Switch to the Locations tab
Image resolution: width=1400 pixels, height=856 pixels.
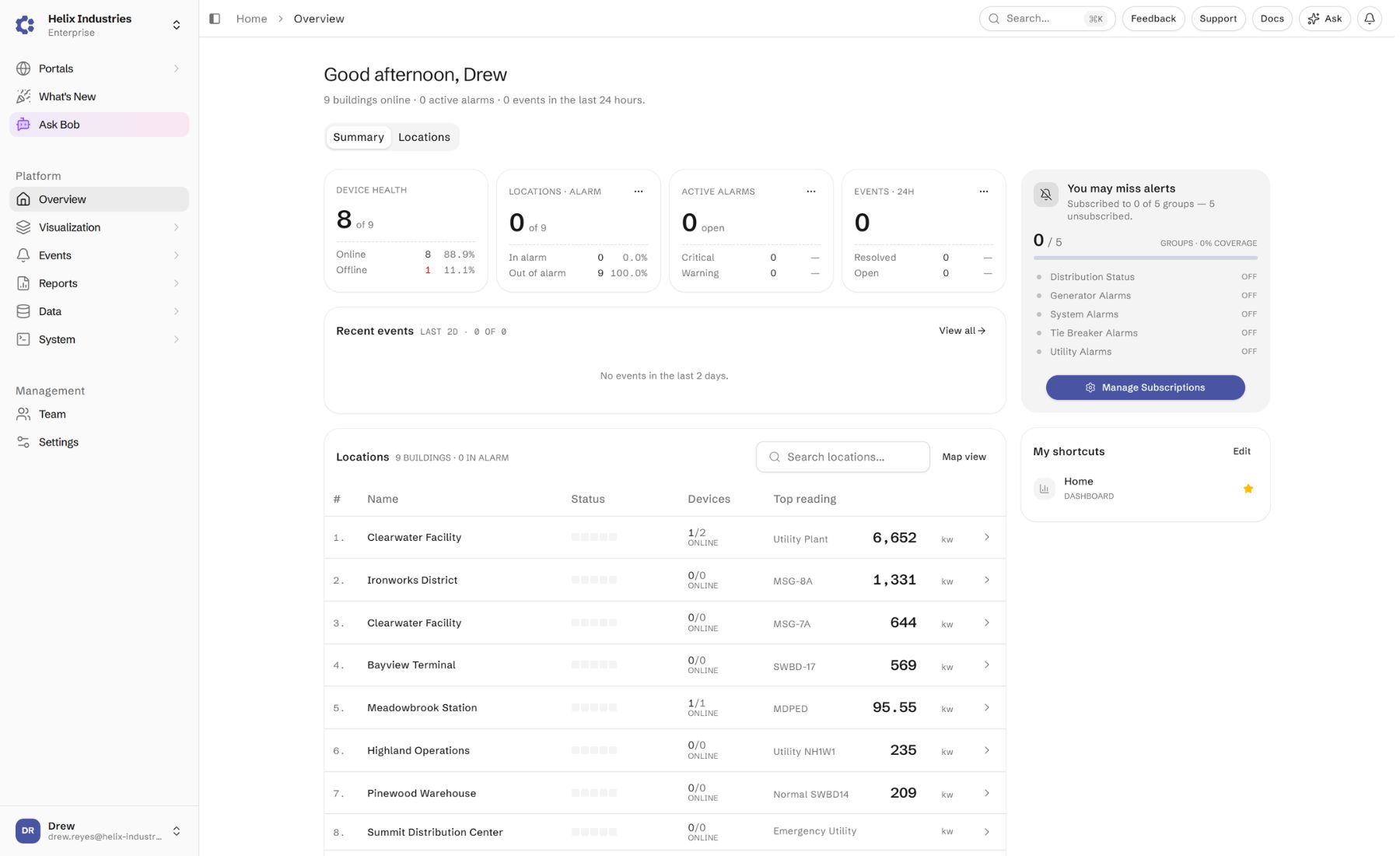click(424, 137)
